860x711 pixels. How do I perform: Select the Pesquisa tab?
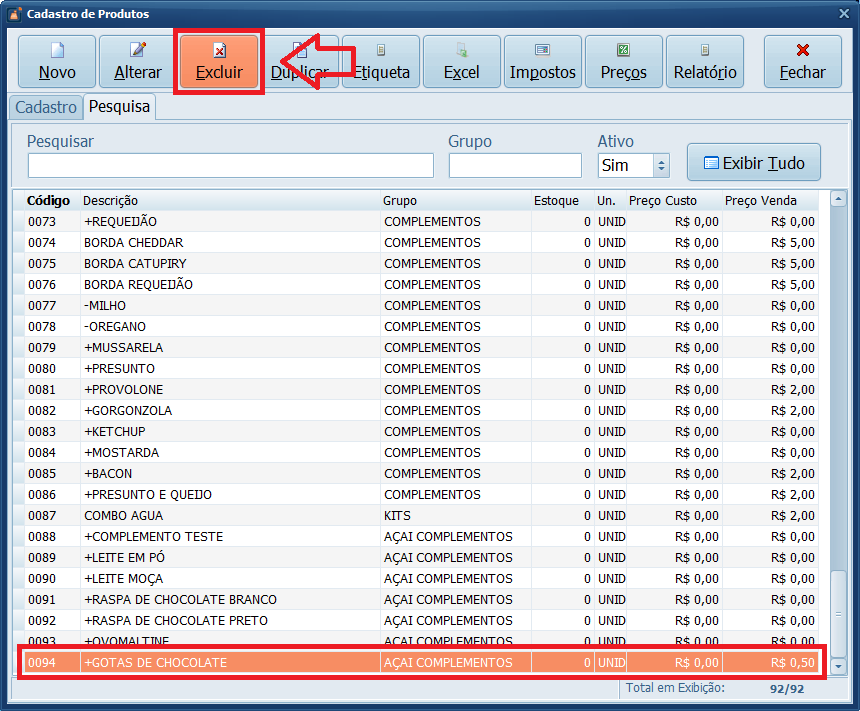pos(119,107)
